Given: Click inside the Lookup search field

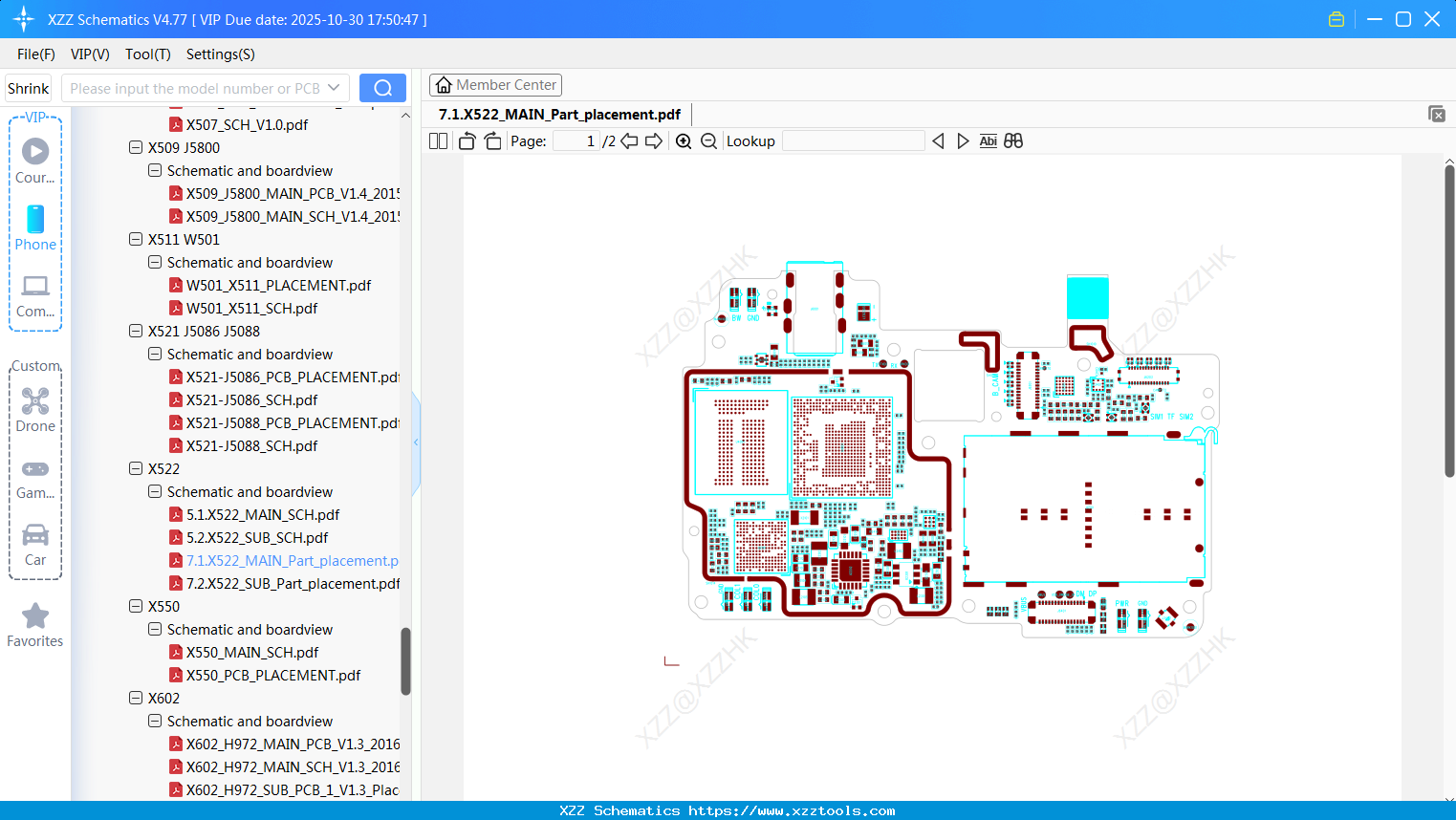Looking at the screenshot, I should coord(854,140).
